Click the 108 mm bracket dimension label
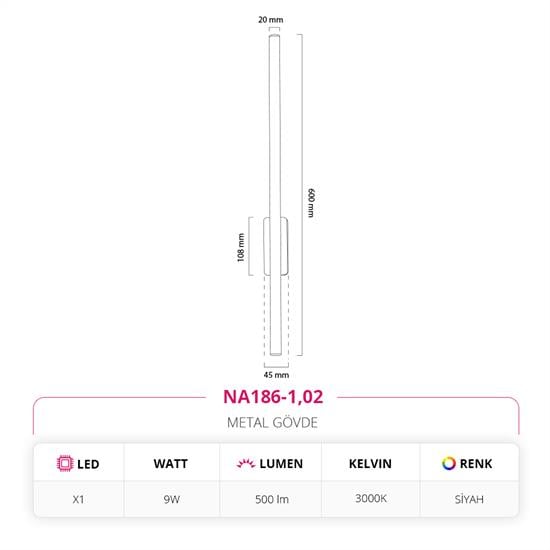The height and width of the screenshot is (550, 550). click(241, 248)
